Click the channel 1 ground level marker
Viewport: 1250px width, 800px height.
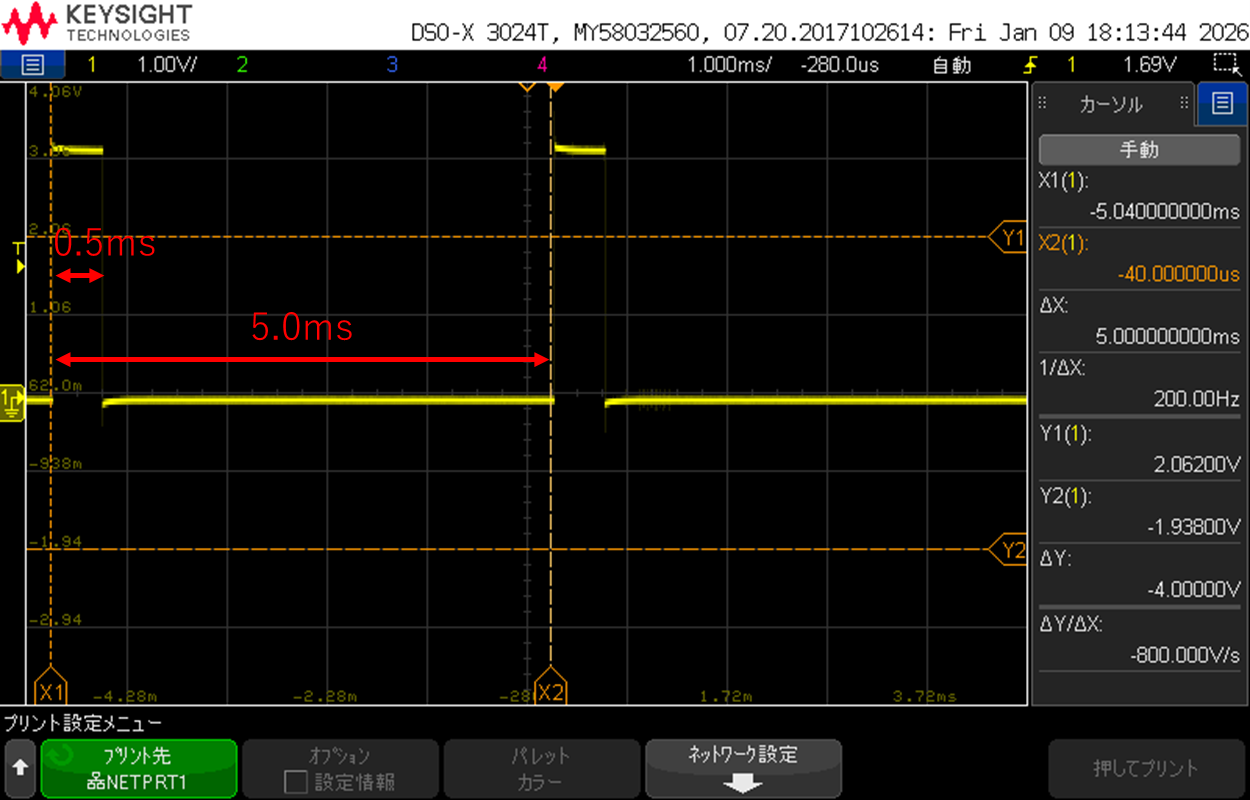(x=12, y=400)
